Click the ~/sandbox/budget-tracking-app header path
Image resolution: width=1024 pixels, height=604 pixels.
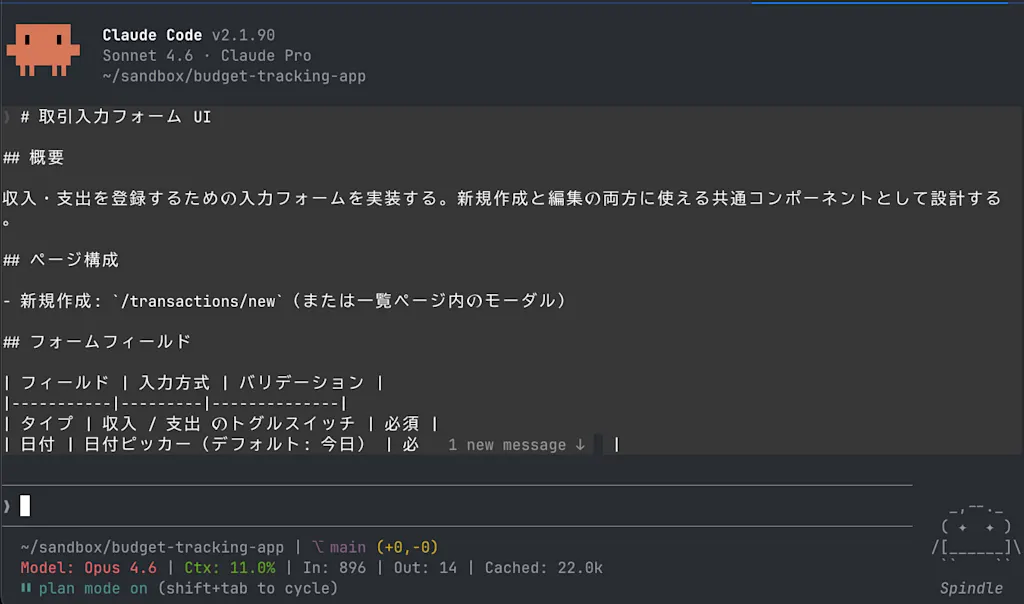(234, 76)
